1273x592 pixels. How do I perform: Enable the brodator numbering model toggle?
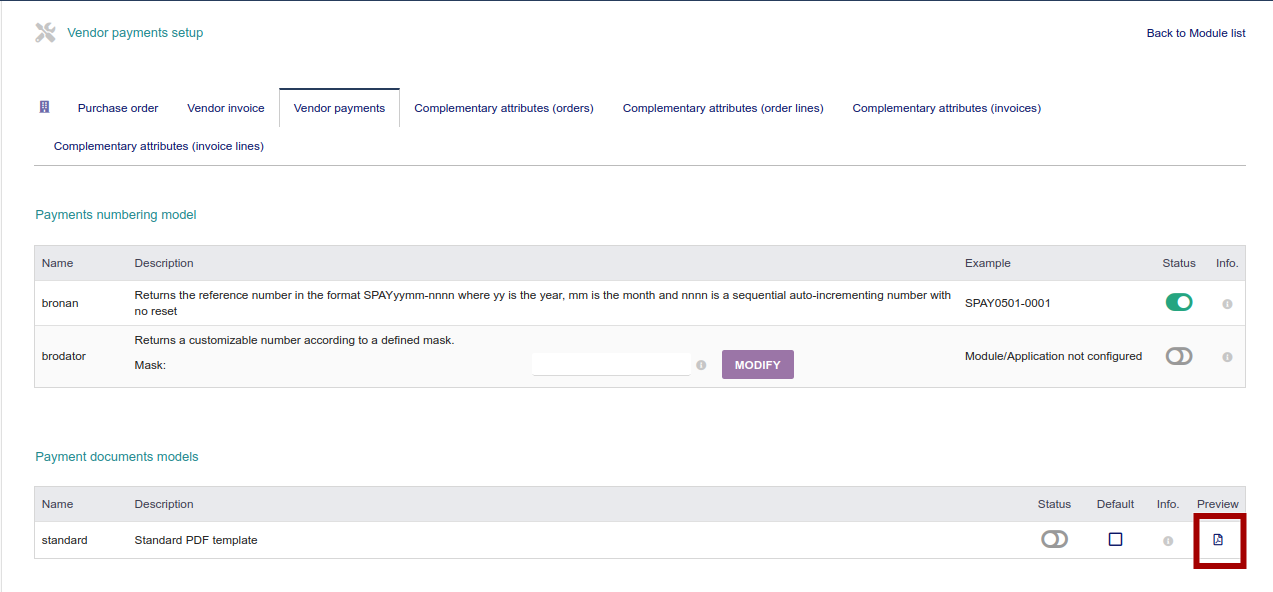(x=1178, y=355)
